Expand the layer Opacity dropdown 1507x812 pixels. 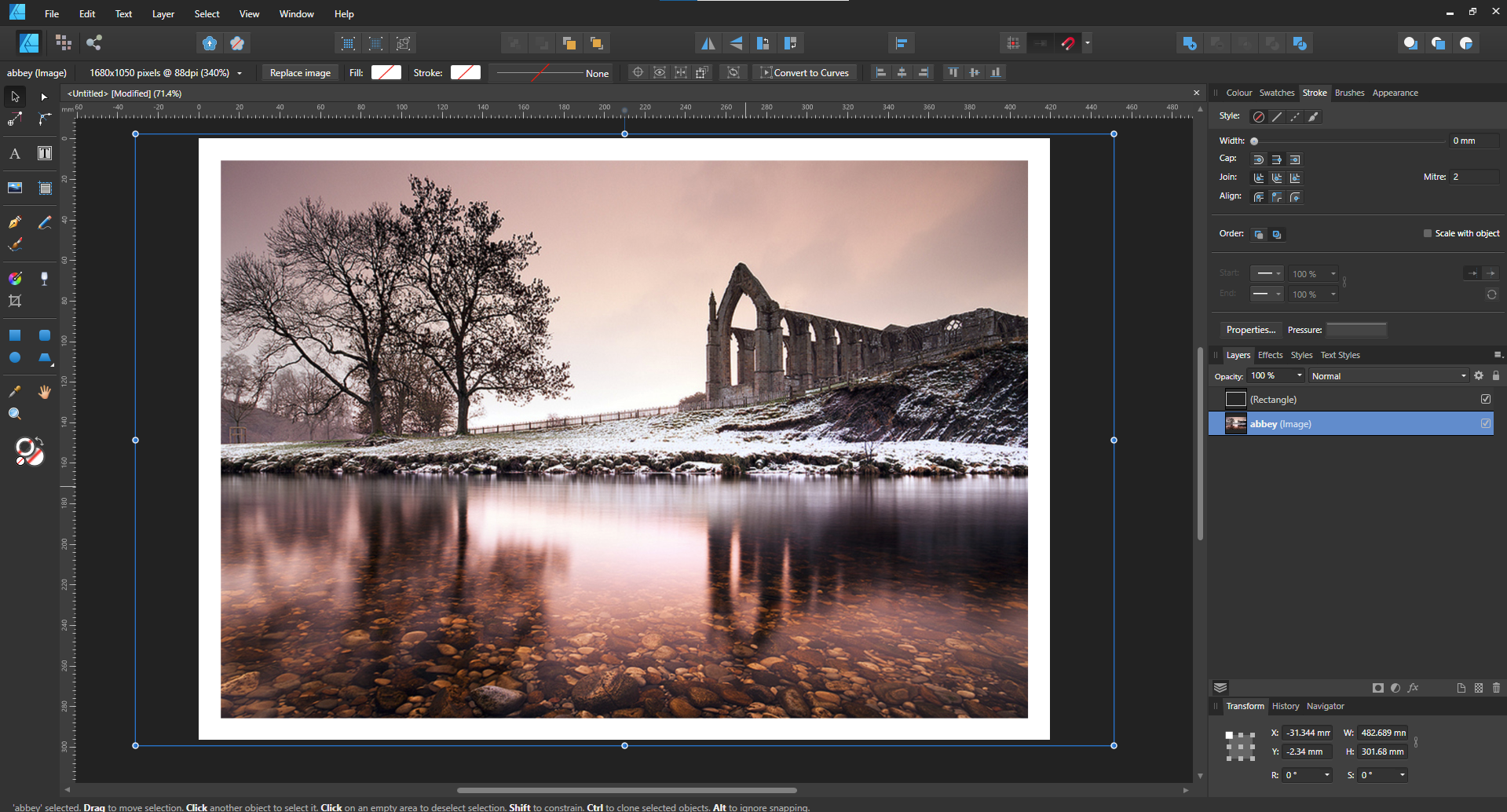point(1300,376)
